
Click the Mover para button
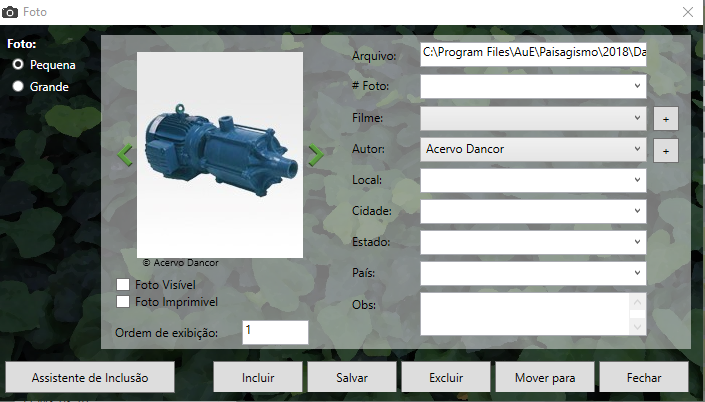coord(545,378)
